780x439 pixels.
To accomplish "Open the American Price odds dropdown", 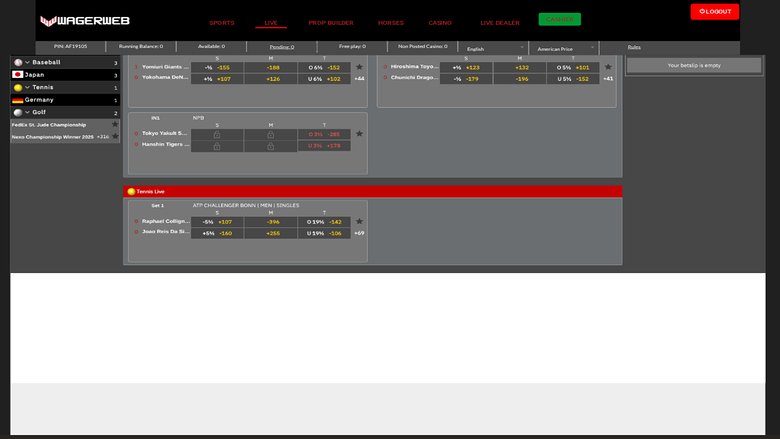I will click(566, 47).
